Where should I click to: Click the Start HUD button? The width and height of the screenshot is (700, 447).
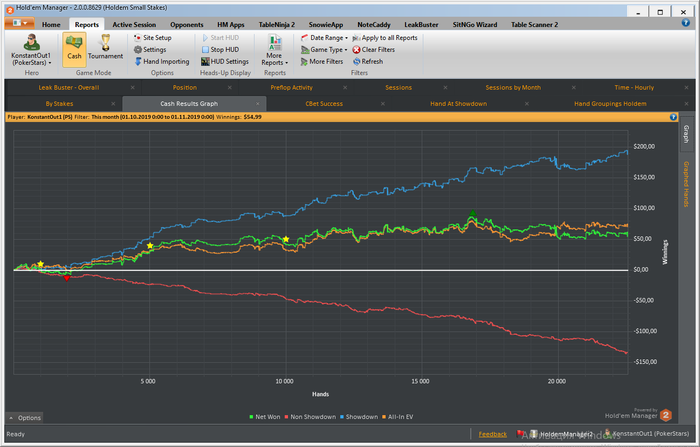[x=221, y=38]
